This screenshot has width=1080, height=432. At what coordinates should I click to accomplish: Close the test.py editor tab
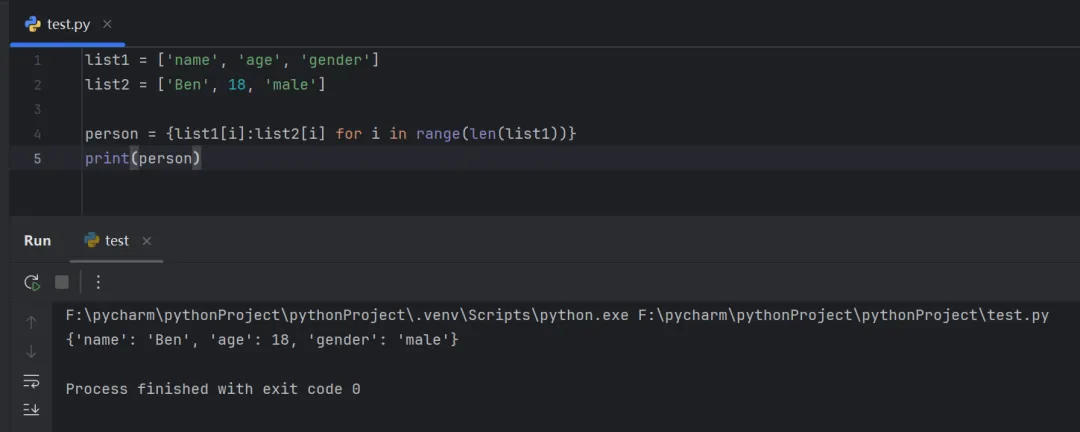pyautogui.click(x=107, y=24)
